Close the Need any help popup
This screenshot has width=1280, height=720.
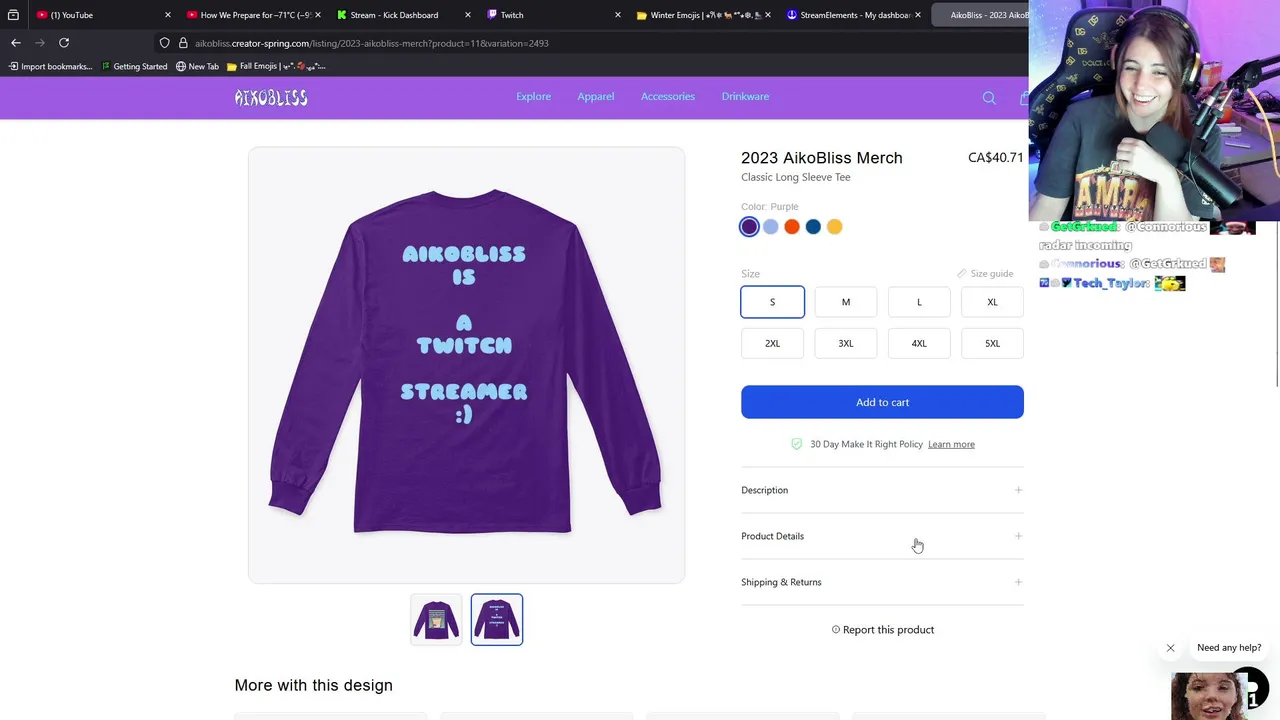pyautogui.click(x=1170, y=648)
